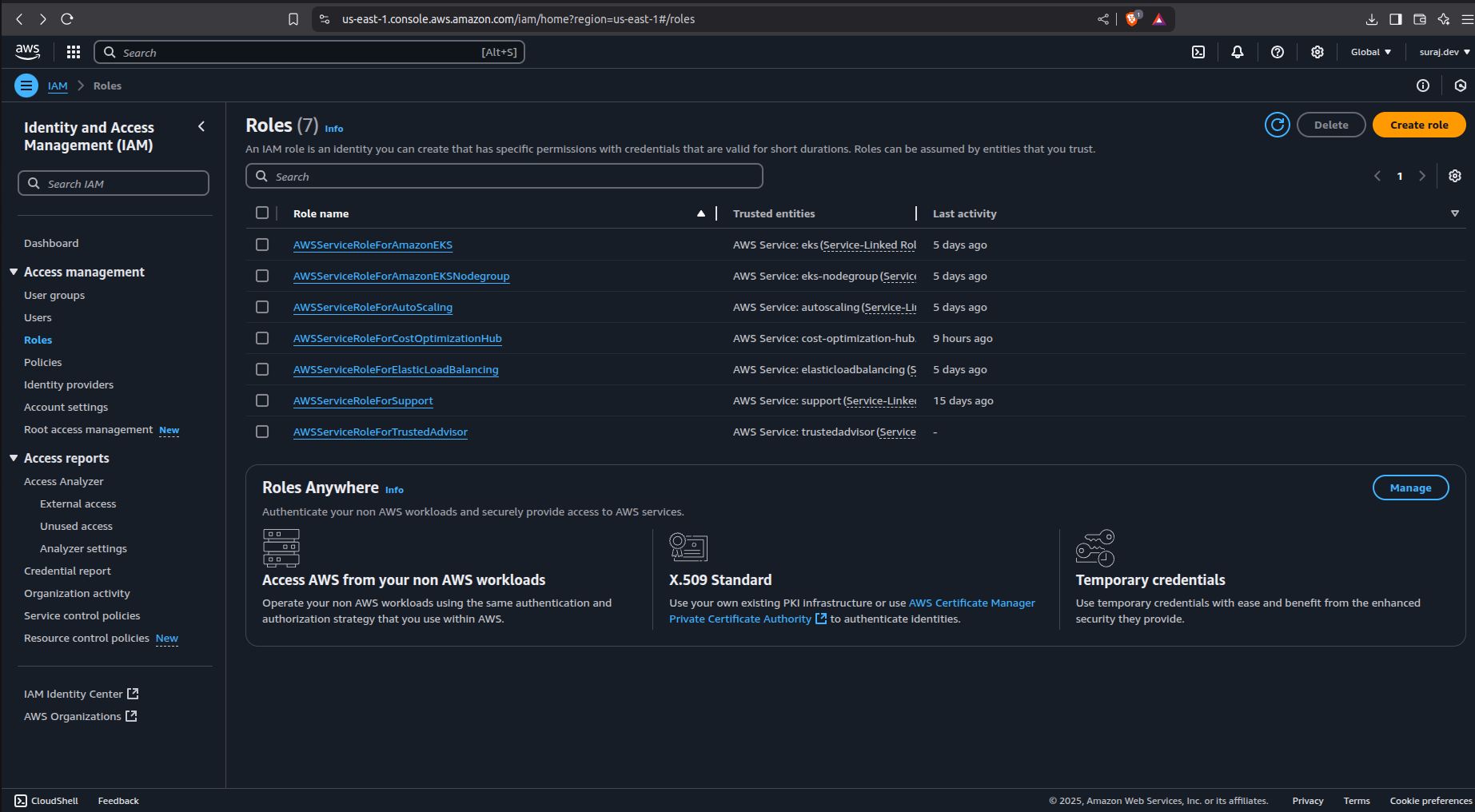
Task: Open the Last activity column dropdown arrow
Action: pyautogui.click(x=1455, y=213)
